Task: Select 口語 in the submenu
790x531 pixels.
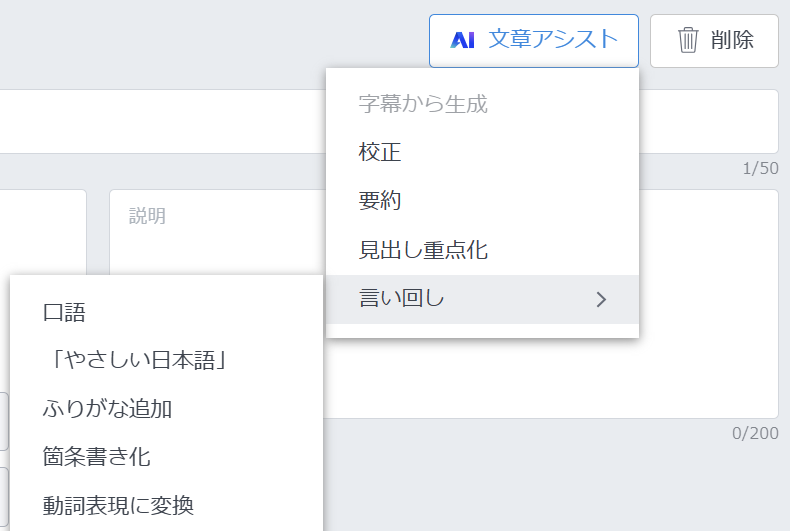Action: click(x=64, y=312)
